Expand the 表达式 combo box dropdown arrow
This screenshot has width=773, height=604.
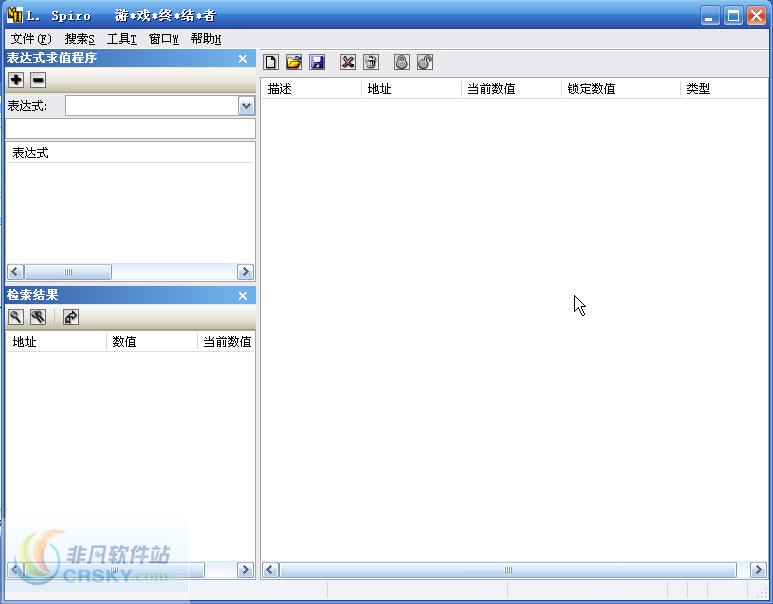coord(246,106)
